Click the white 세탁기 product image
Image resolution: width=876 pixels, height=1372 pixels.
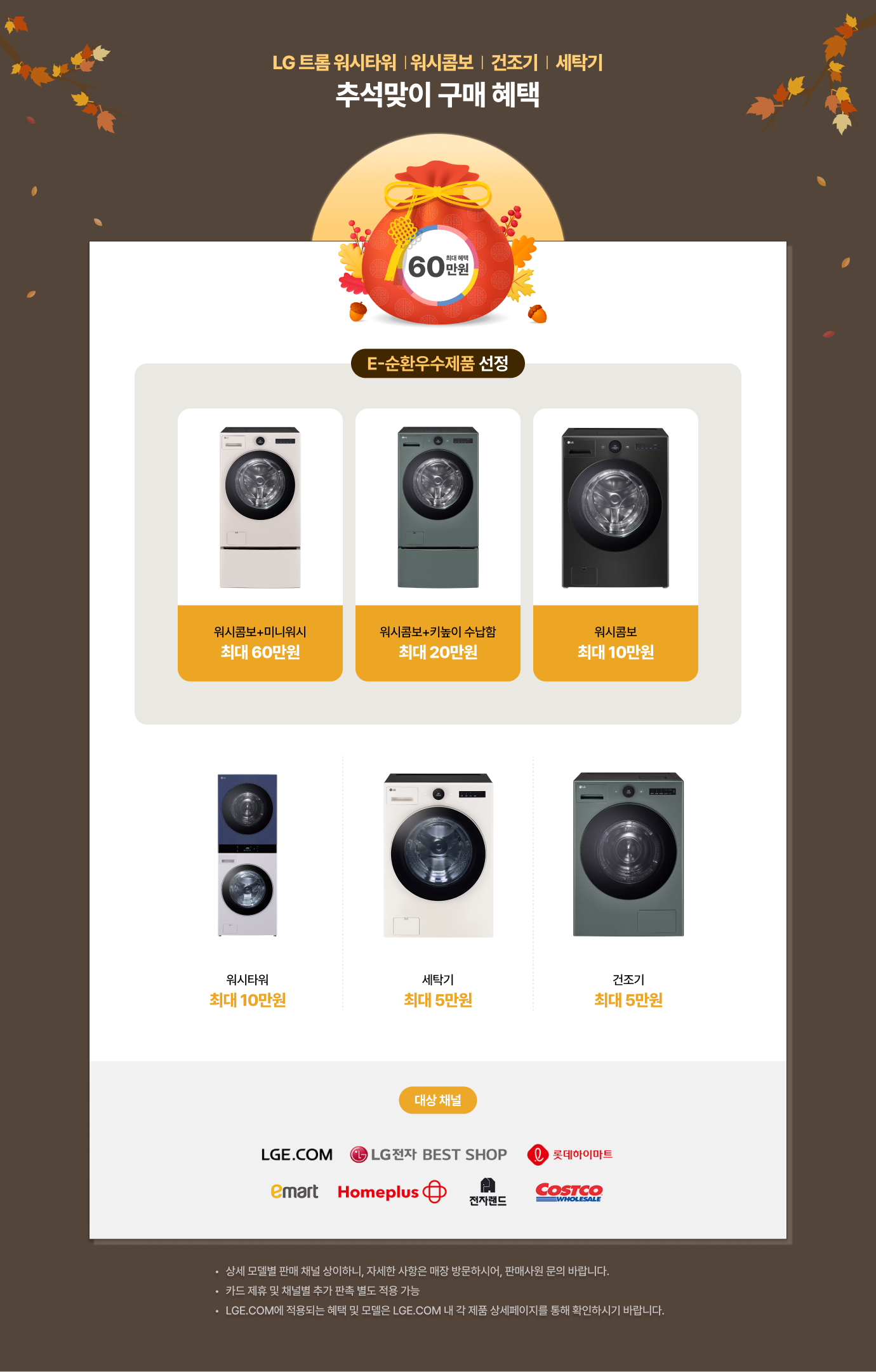tap(438, 855)
